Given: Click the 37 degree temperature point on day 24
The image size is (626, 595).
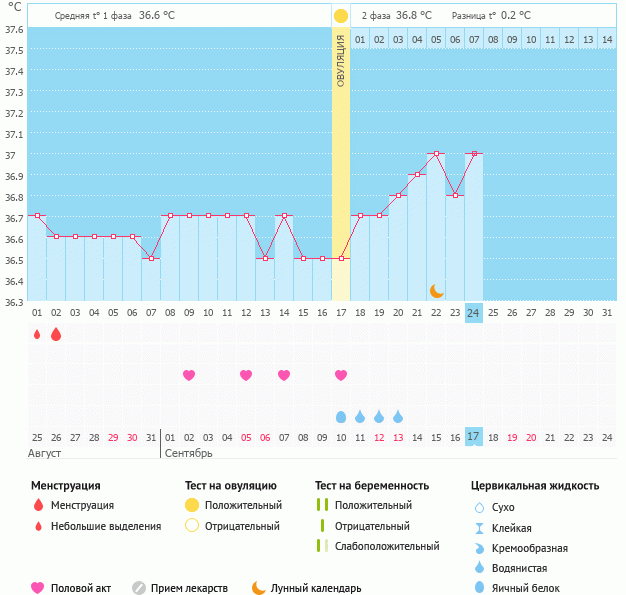Looking at the screenshot, I should click(474, 154).
